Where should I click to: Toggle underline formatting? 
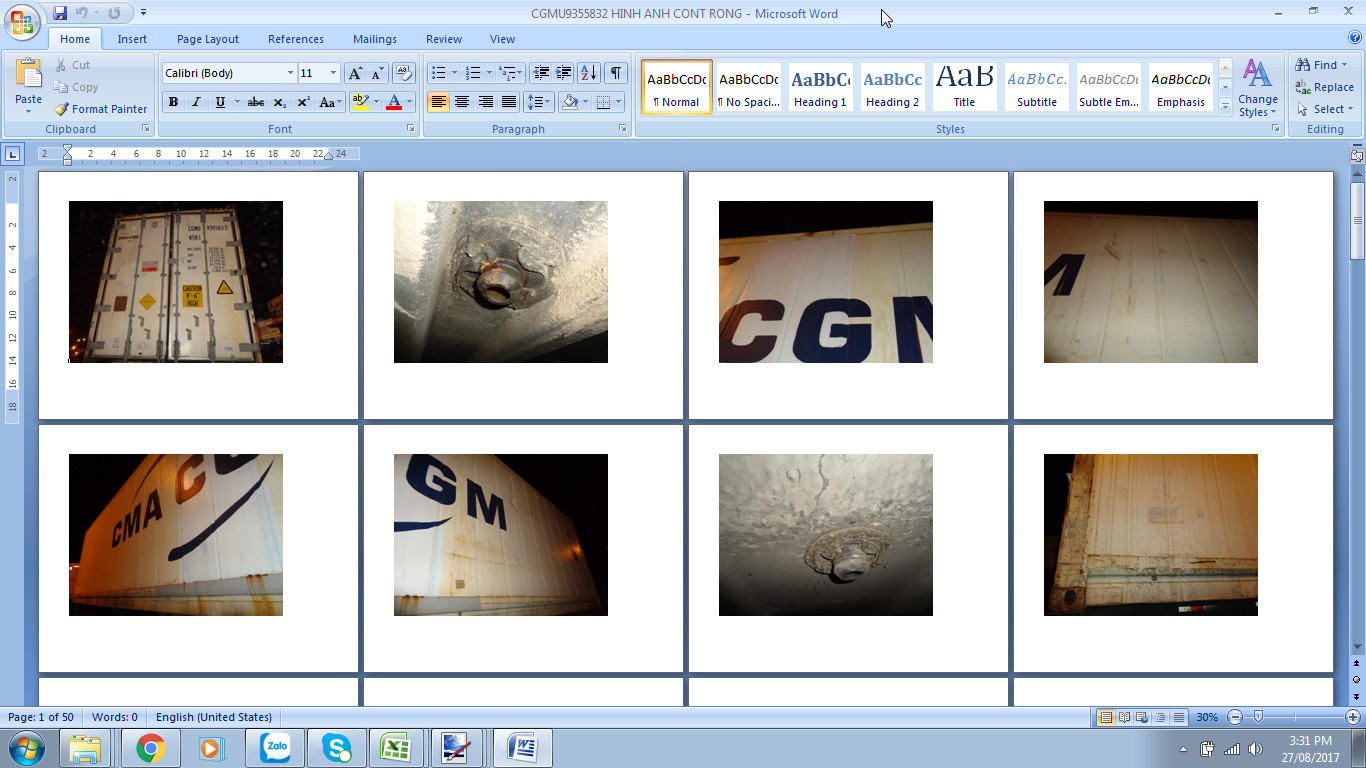point(219,102)
